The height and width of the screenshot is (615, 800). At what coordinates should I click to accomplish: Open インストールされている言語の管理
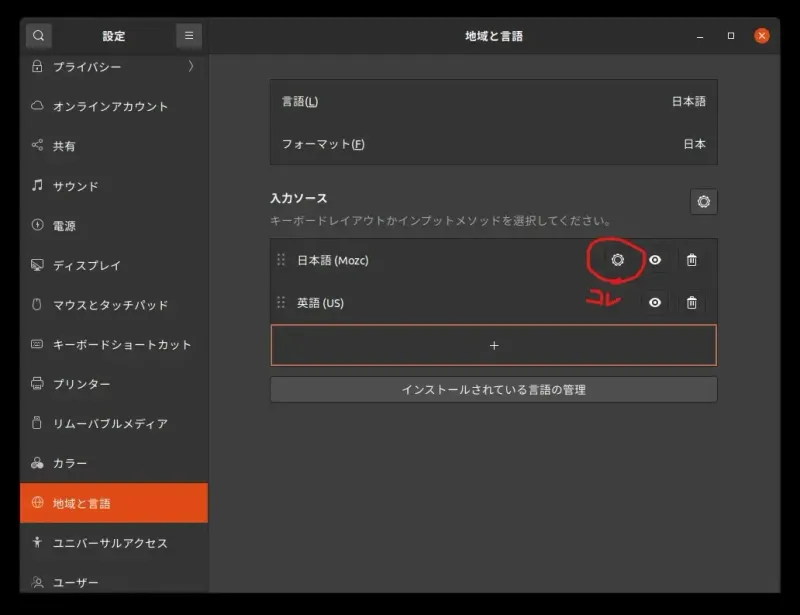tap(493, 389)
